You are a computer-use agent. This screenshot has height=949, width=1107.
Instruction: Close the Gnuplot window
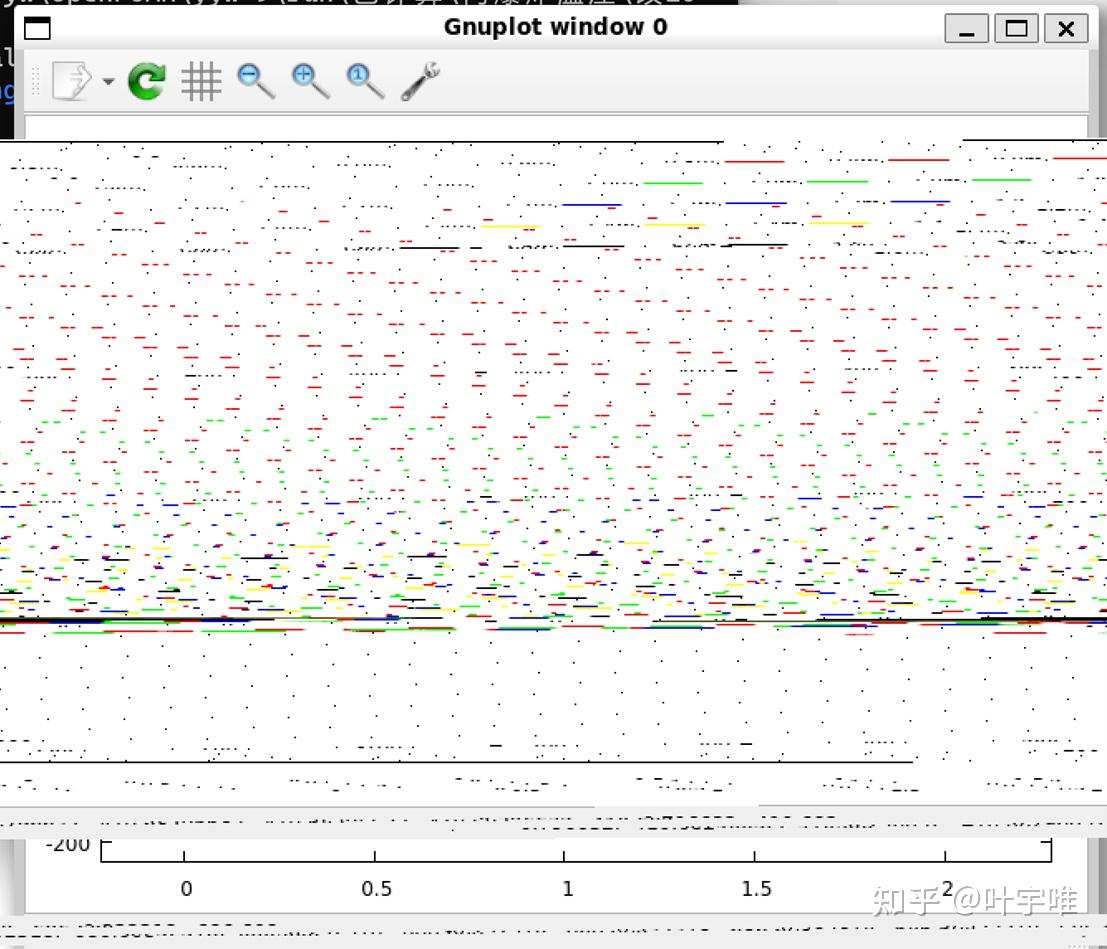1066,28
